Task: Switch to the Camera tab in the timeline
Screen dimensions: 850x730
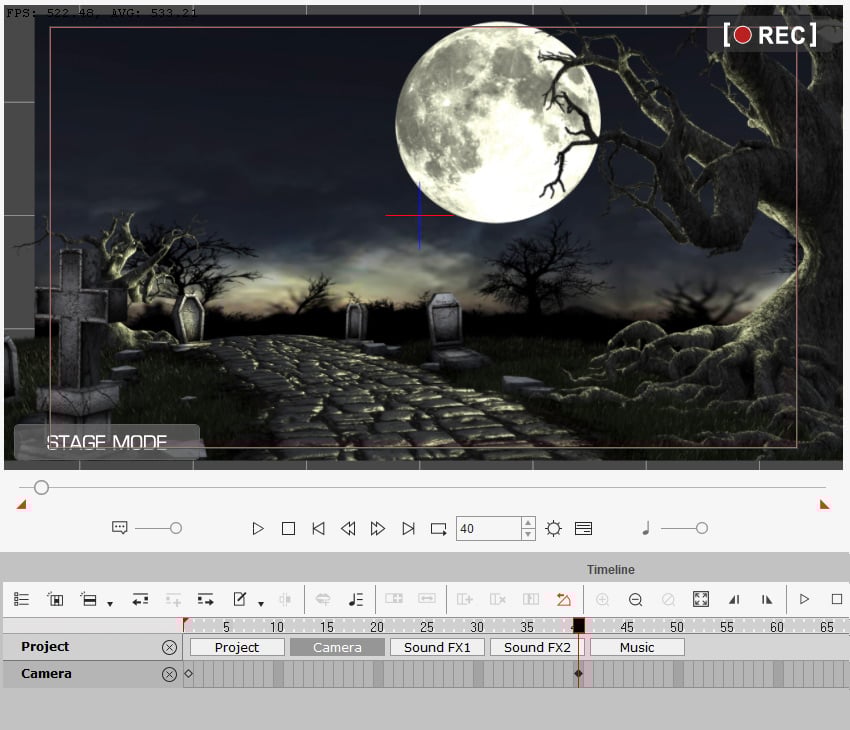Action: [337, 647]
